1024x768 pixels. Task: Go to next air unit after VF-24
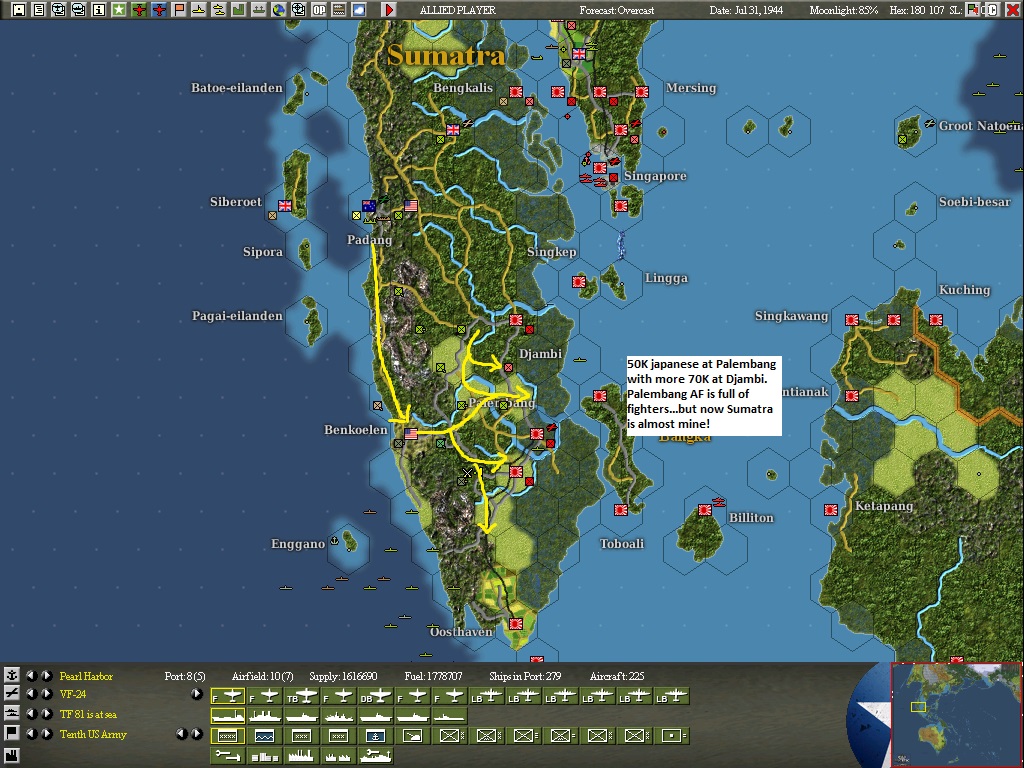tap(46, 694)
